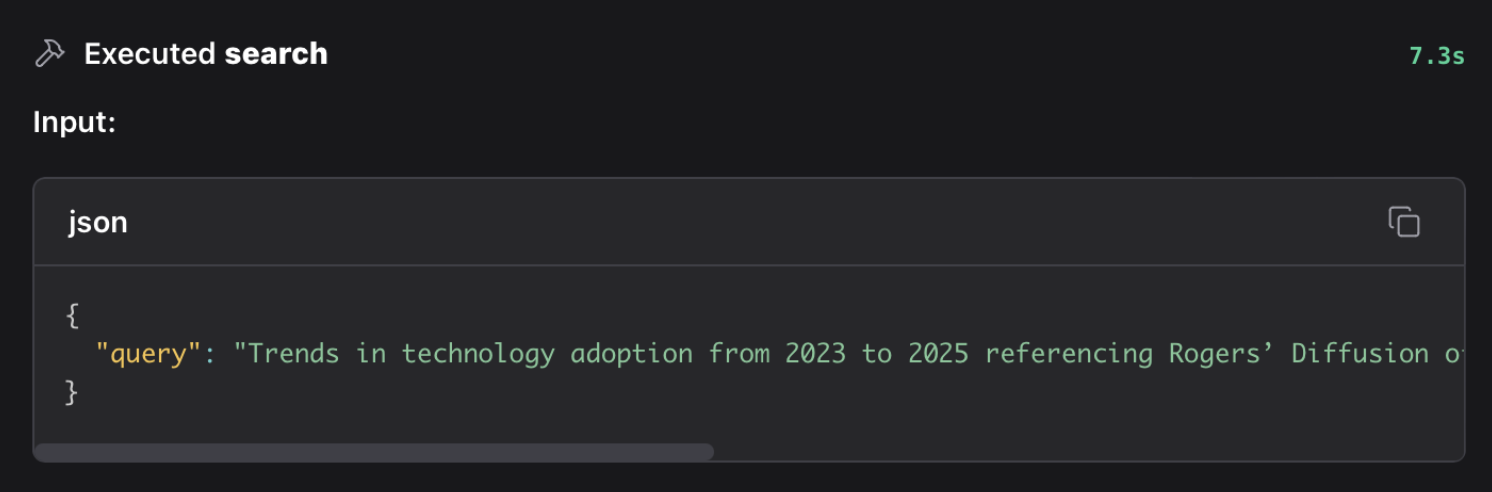The width and height of the screenshot is (1492, 492).
Task: Click the closing curly brace
Action: pos(72,392)
